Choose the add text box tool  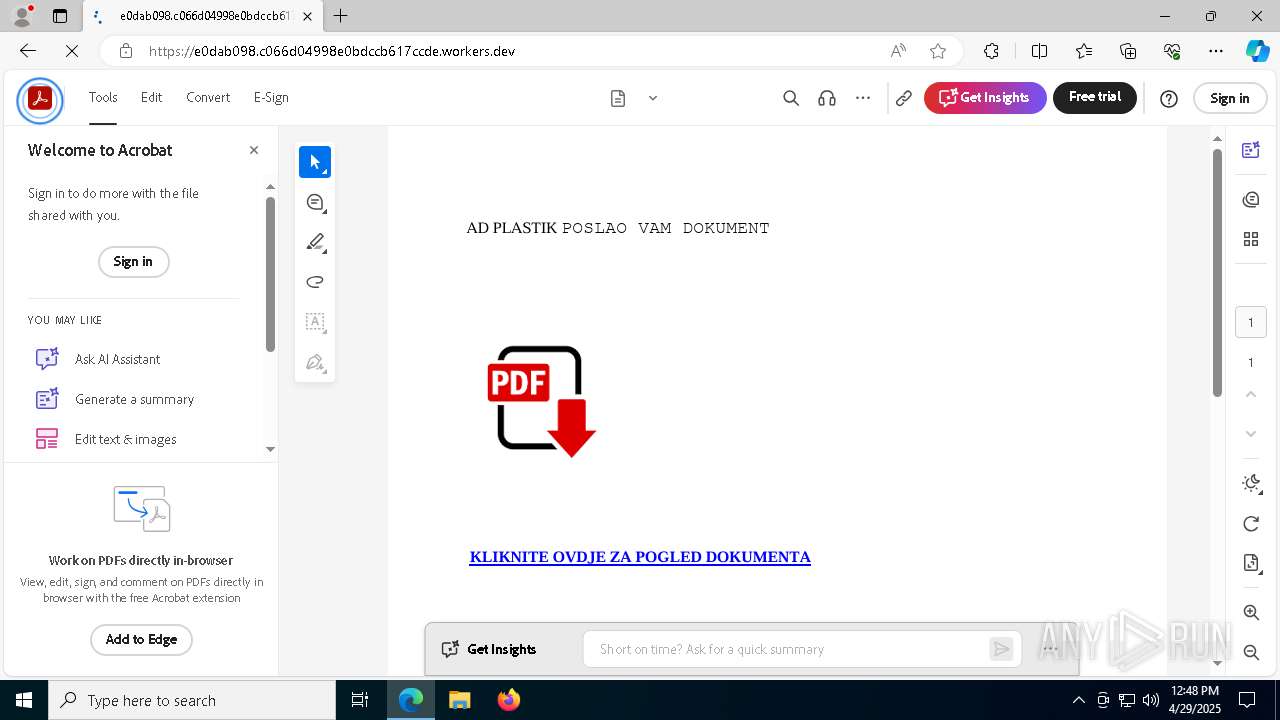[315, 322]
